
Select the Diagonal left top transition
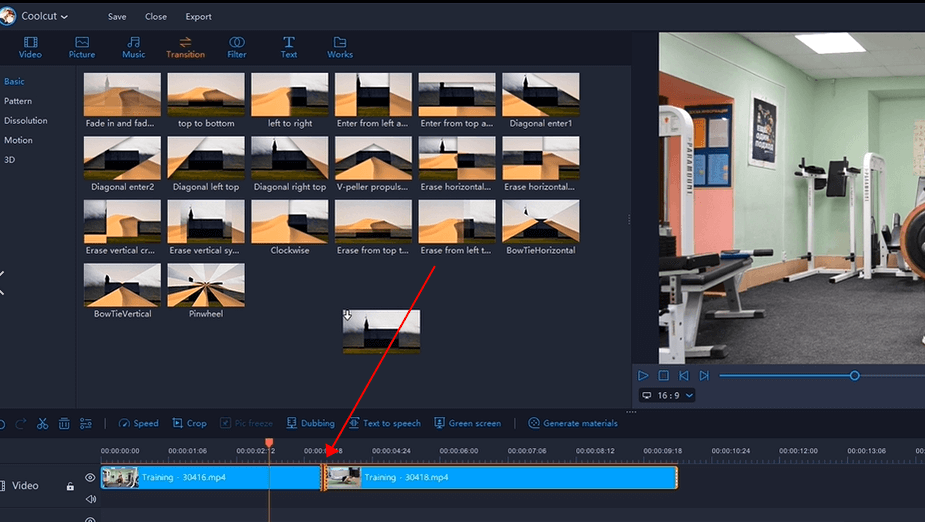click(206, 164)
